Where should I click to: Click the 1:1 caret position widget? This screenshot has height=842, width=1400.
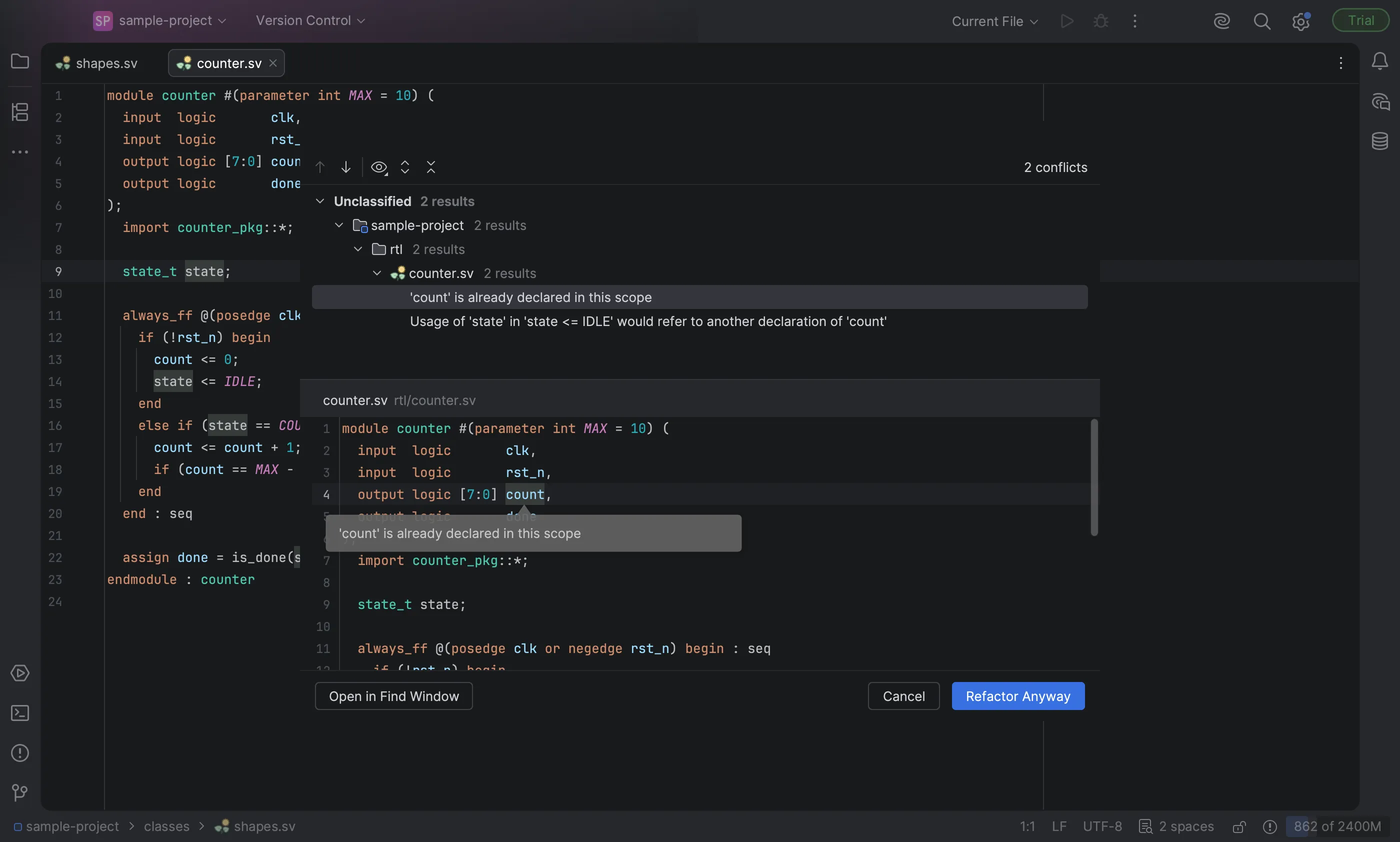tap(1027, 826)
